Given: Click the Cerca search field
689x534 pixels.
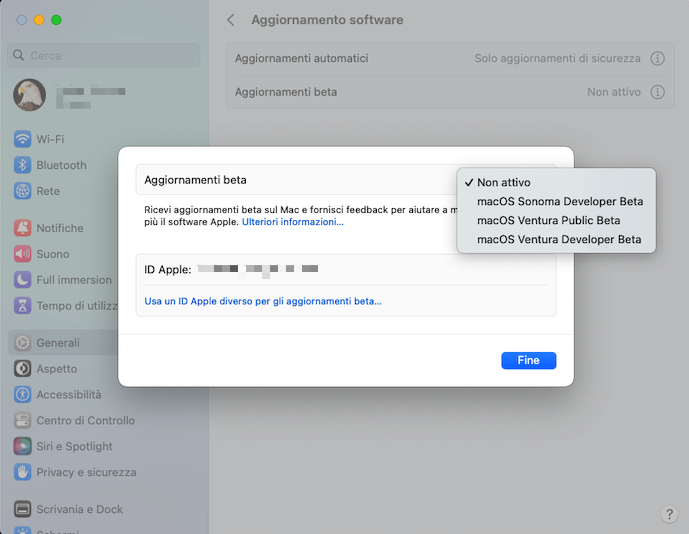Looking at the screenshot, I should click(x=104, y=55).
